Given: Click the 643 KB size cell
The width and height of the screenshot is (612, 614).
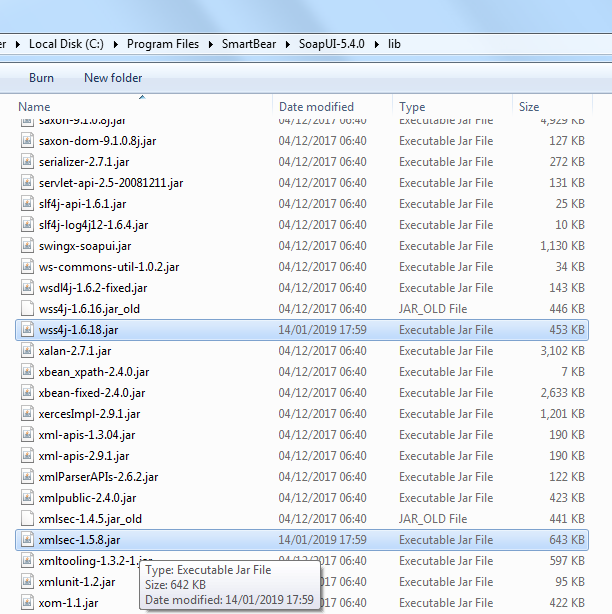Looking at the screenshot, I should (567, 540).
